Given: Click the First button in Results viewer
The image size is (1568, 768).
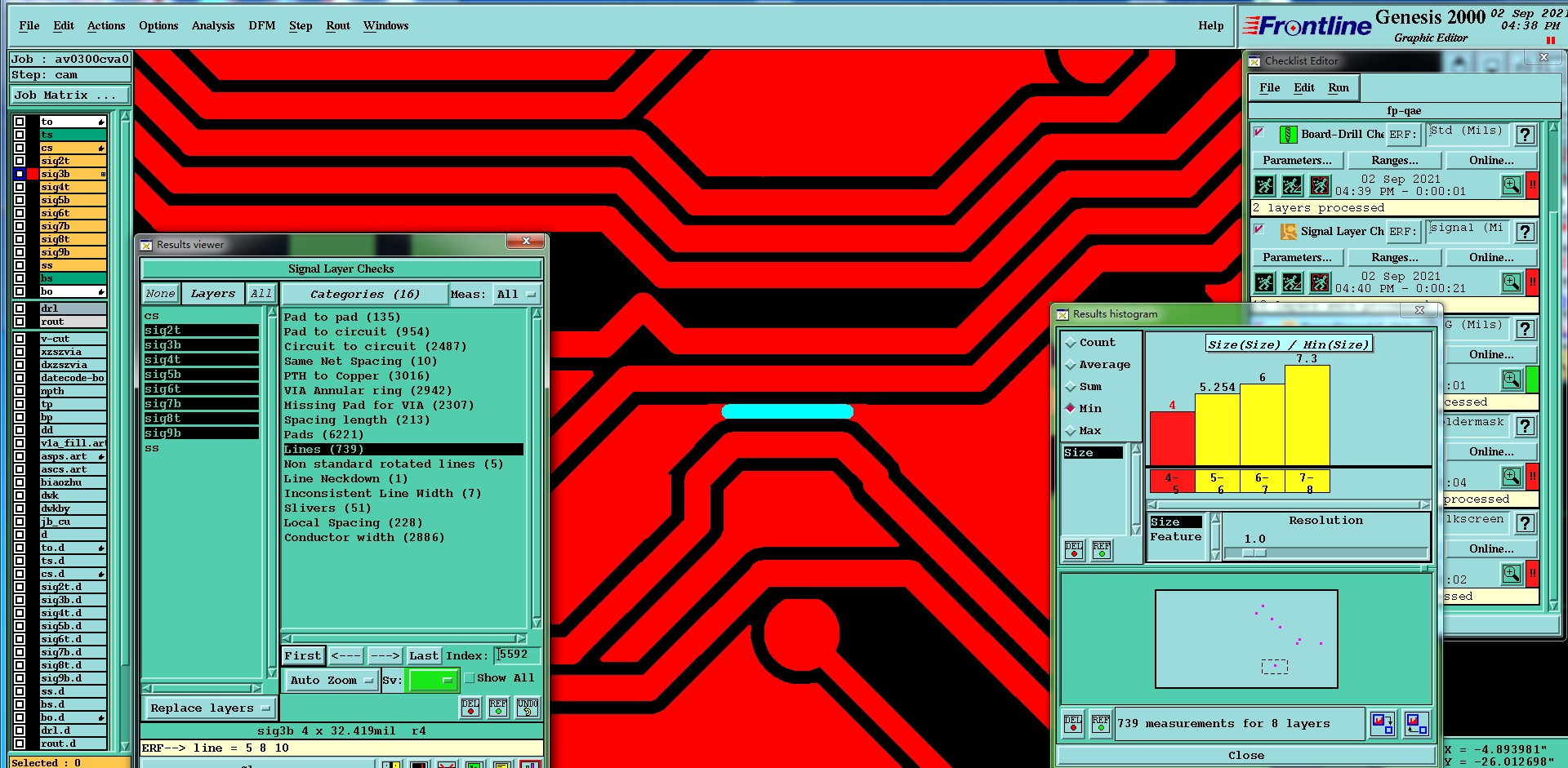Looking at the screenshot, I should tap(303, 656).
